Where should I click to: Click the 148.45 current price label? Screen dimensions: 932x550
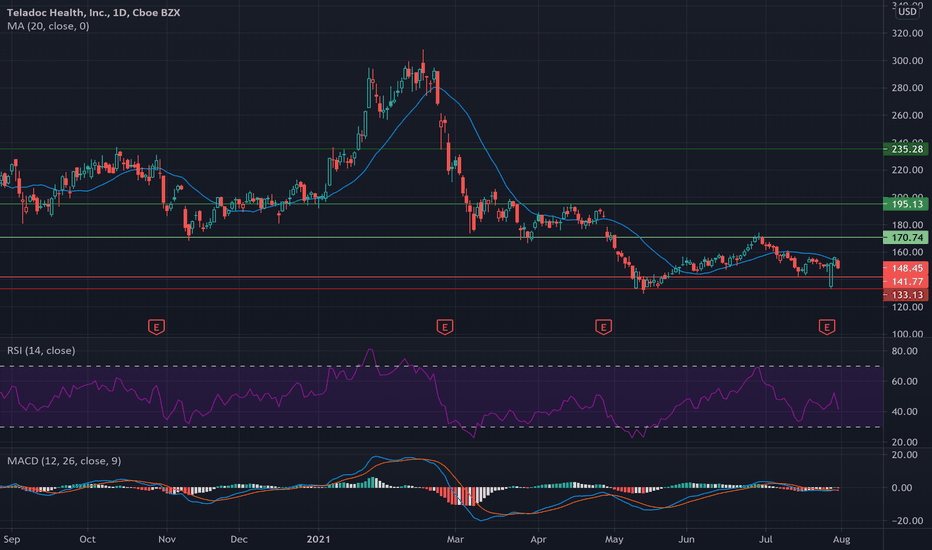[x=906, y=268]
